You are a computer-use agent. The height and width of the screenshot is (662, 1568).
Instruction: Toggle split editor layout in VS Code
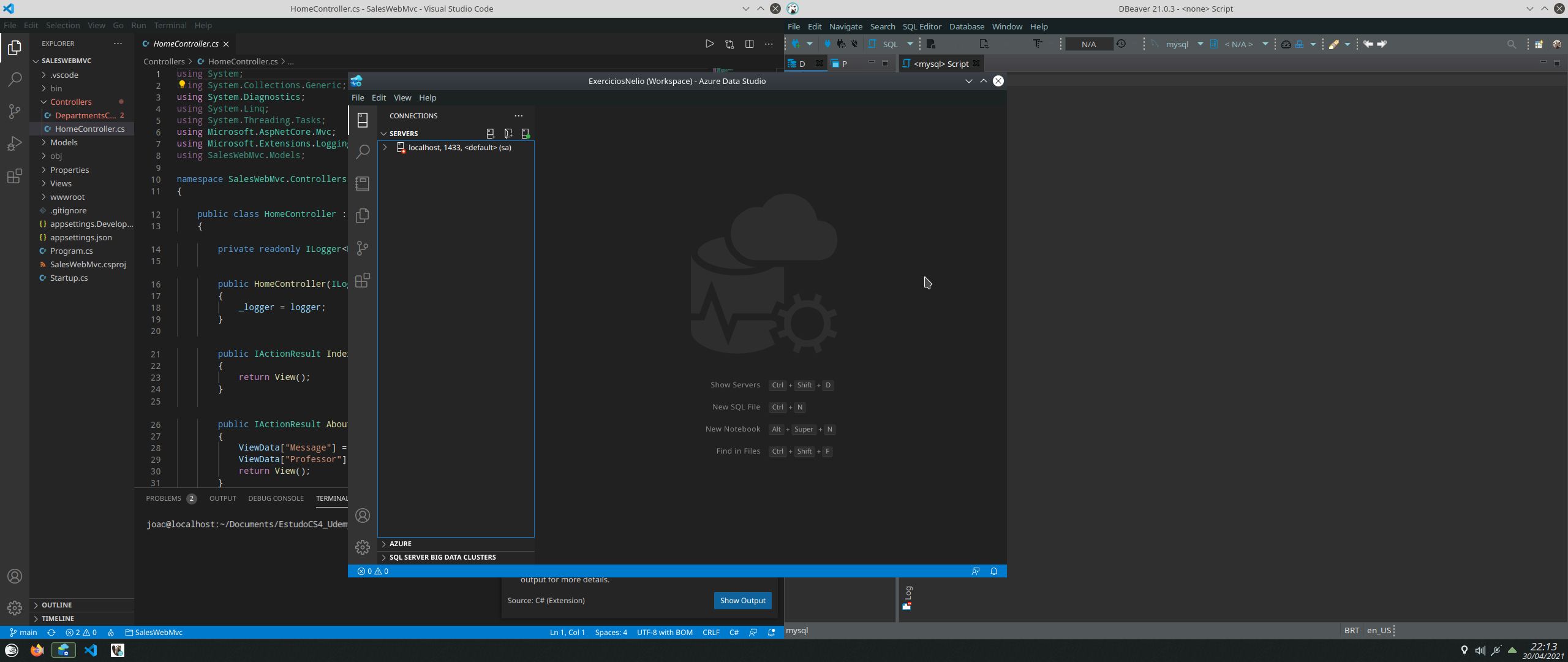(x=749, y=44)
